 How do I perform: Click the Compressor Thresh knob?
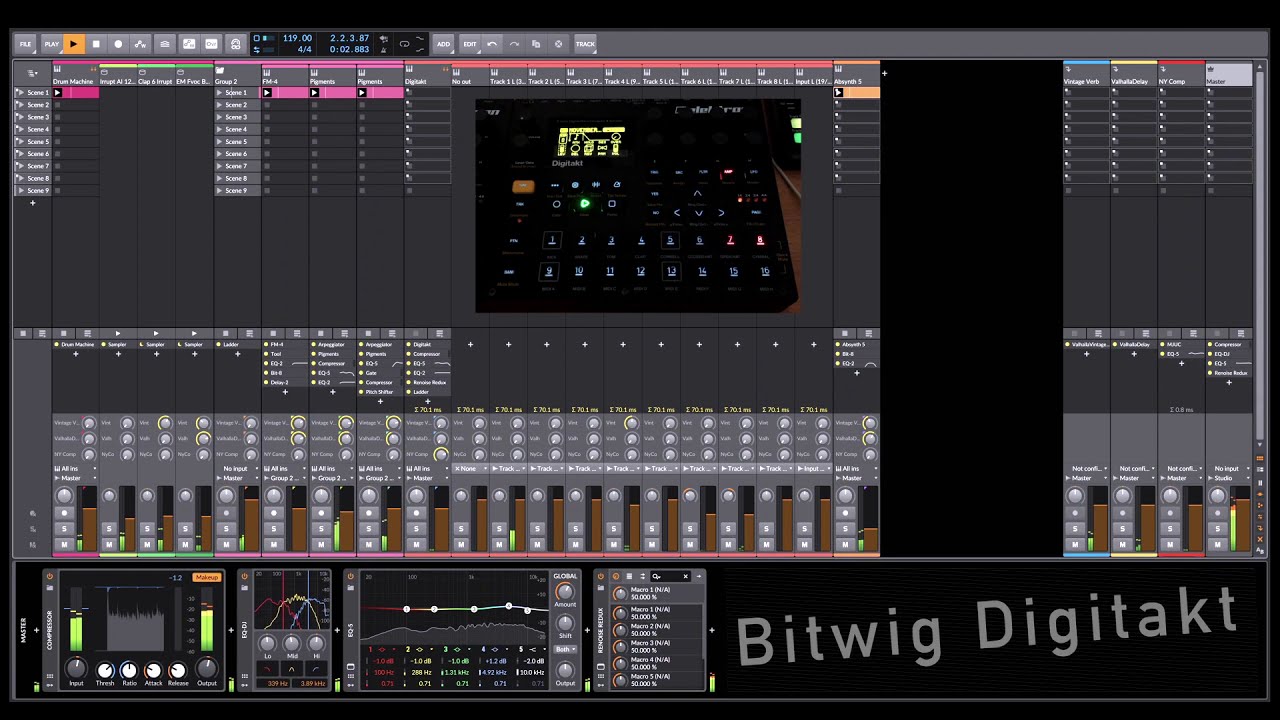click(105, 670)
